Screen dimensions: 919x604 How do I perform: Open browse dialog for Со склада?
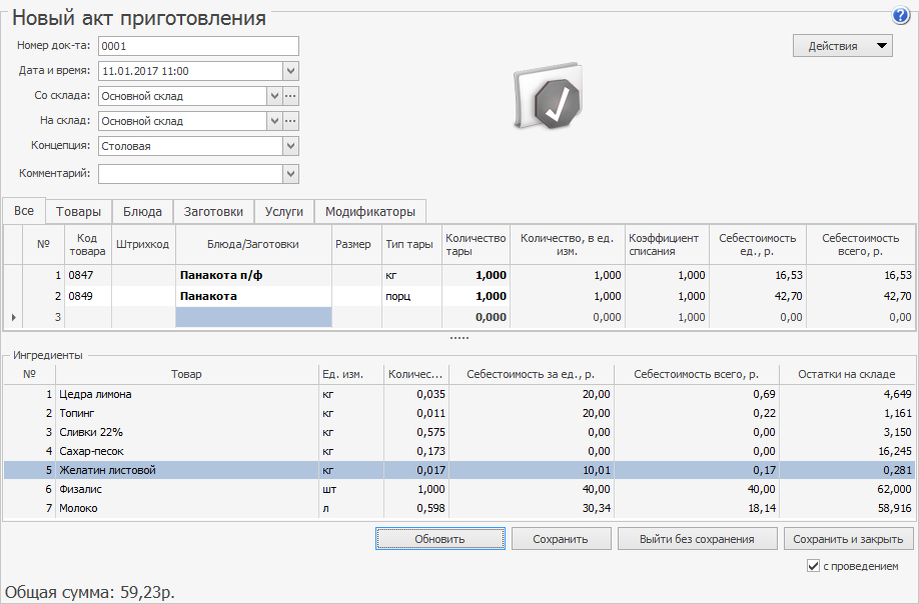(291, 96)
